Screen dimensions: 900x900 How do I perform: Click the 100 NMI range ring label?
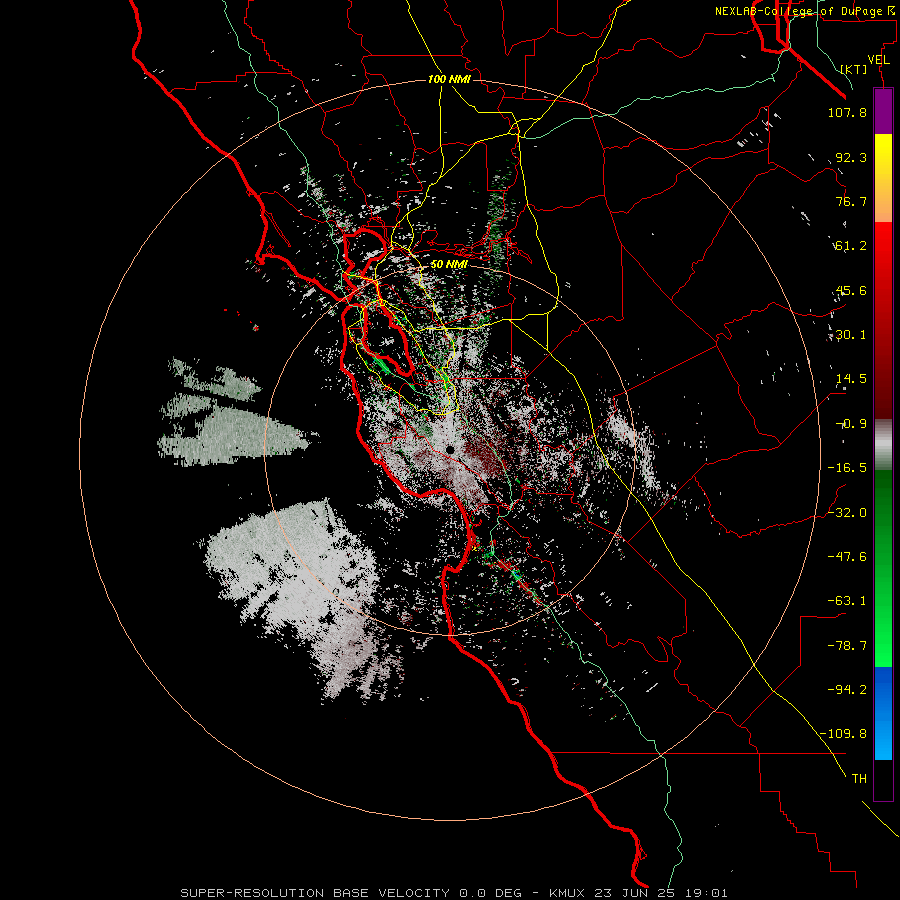coord(449,79)
